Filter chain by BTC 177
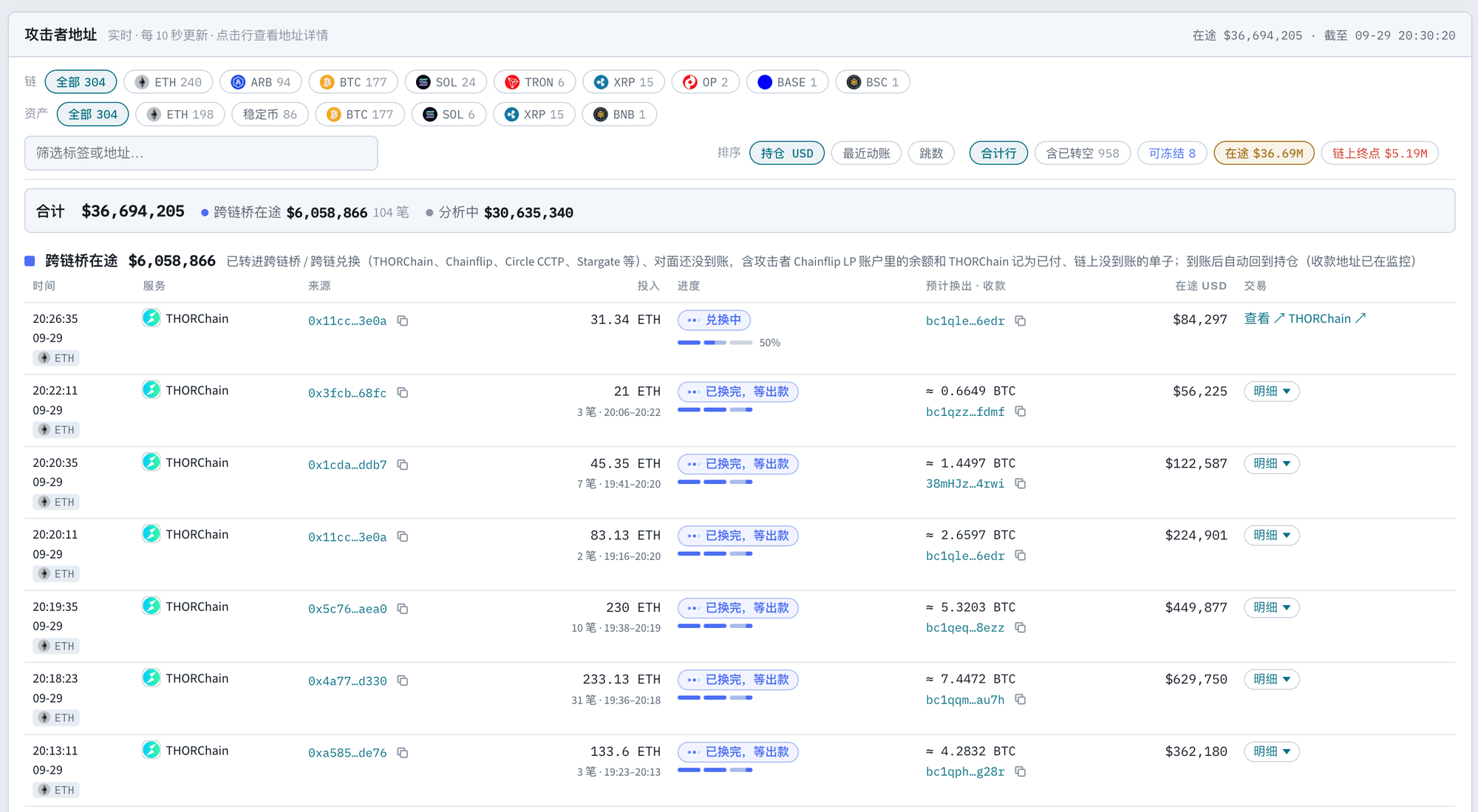Image resolution: width=1478 pixels, height=812 pixels. 353,82
